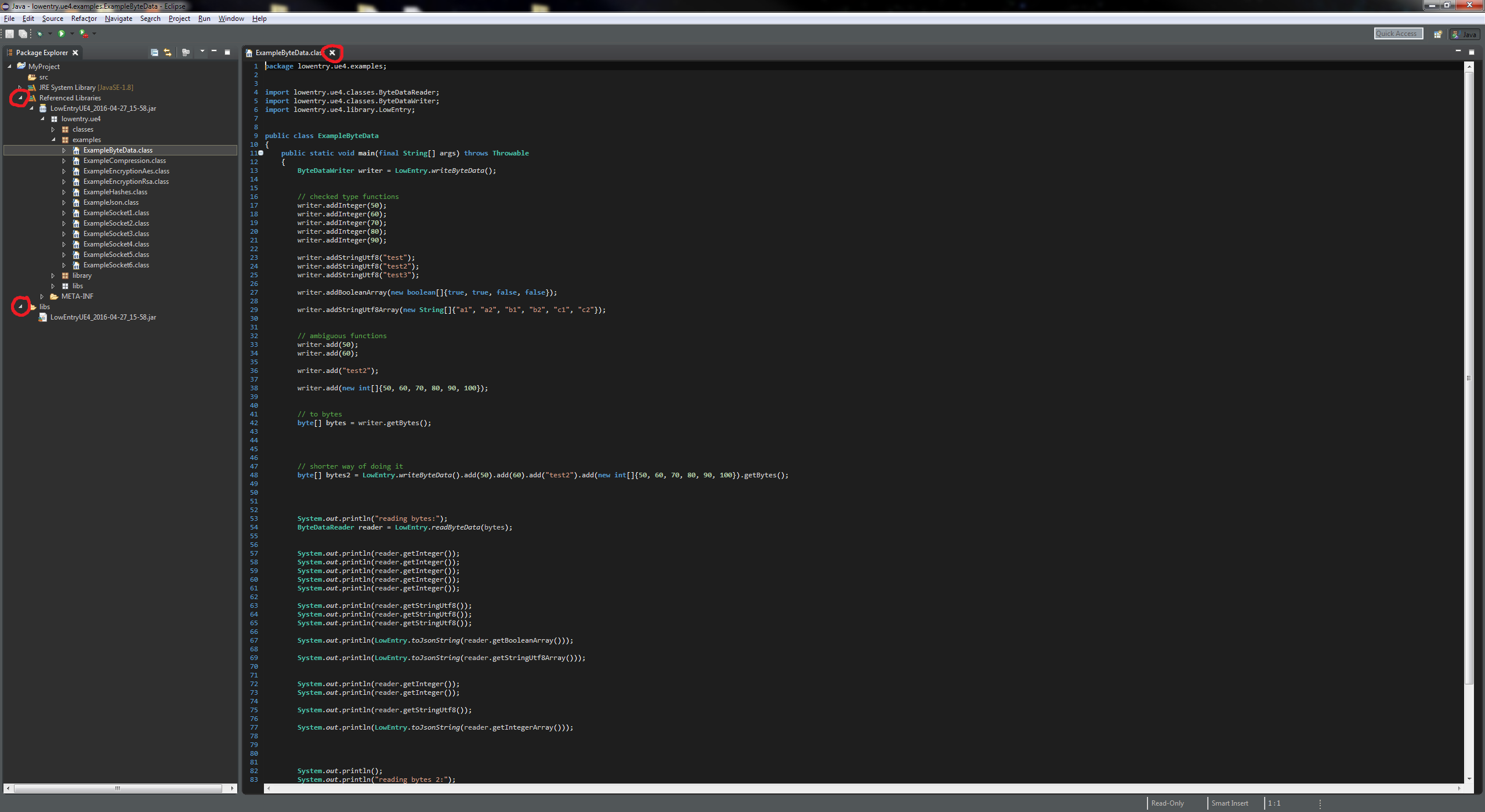Open the Search menu
1485x812 pixels.
(150, 18)
